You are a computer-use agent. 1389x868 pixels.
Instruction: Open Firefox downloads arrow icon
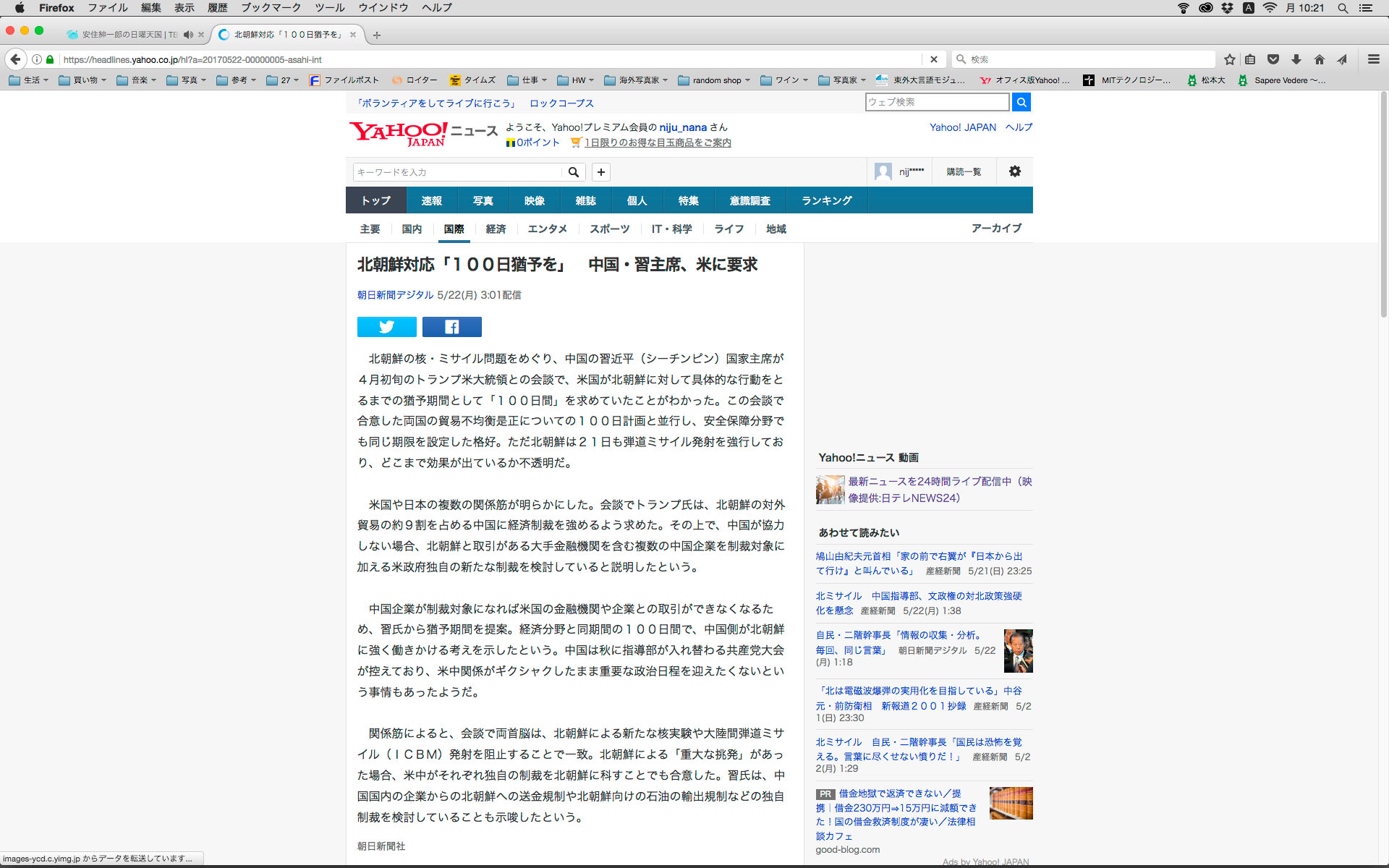1296,59
